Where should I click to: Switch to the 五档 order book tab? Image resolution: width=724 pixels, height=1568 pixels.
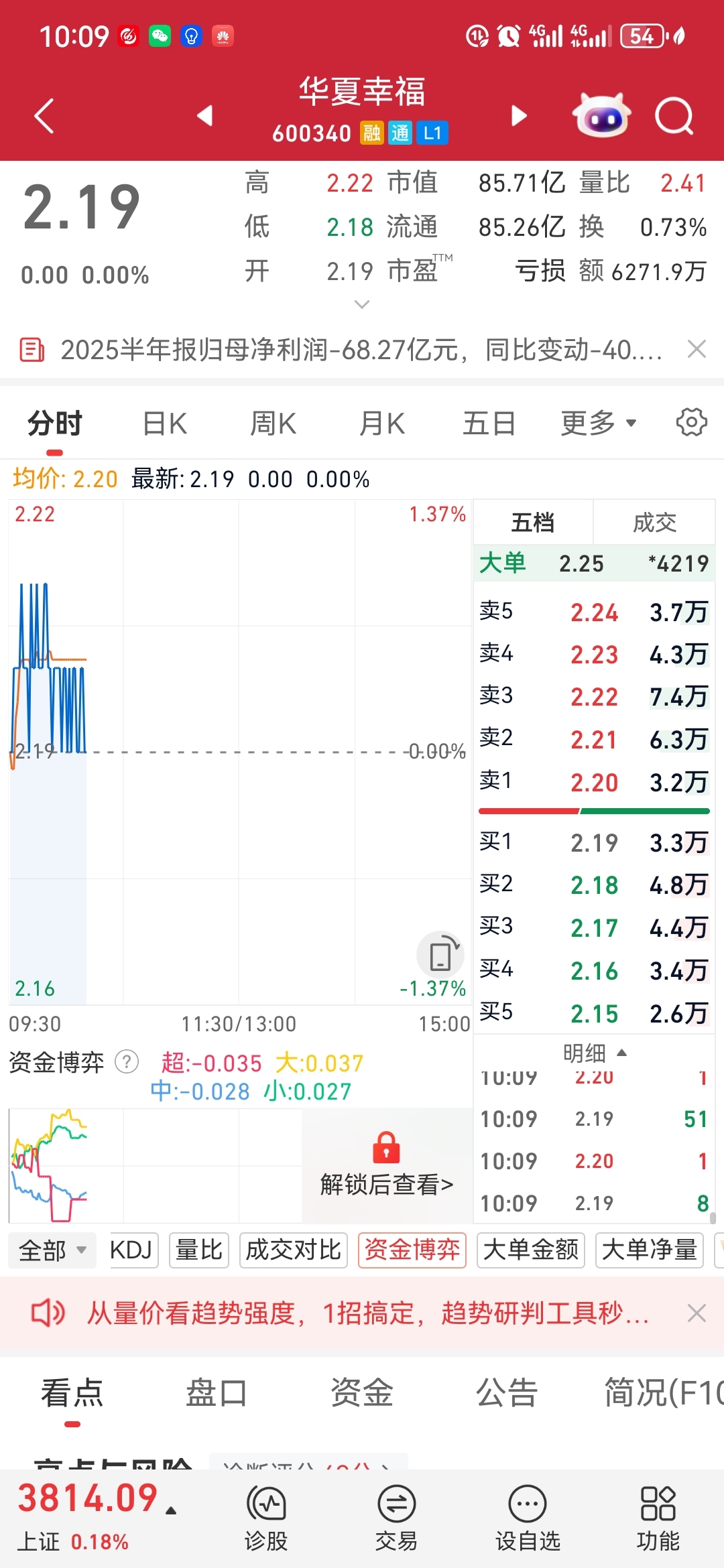click(533, 522)
